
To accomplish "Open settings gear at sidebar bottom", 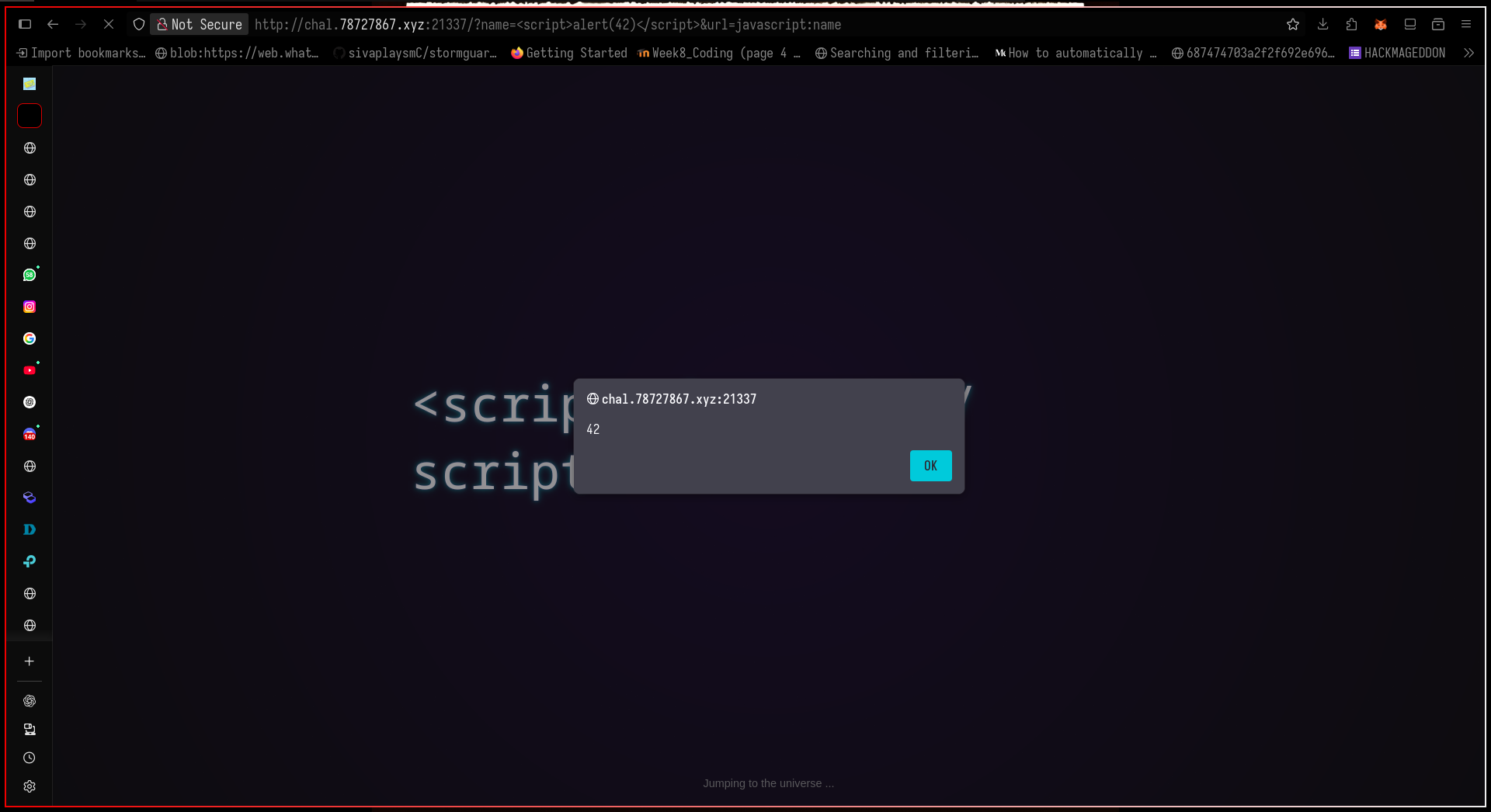I will tap(30, 786).
